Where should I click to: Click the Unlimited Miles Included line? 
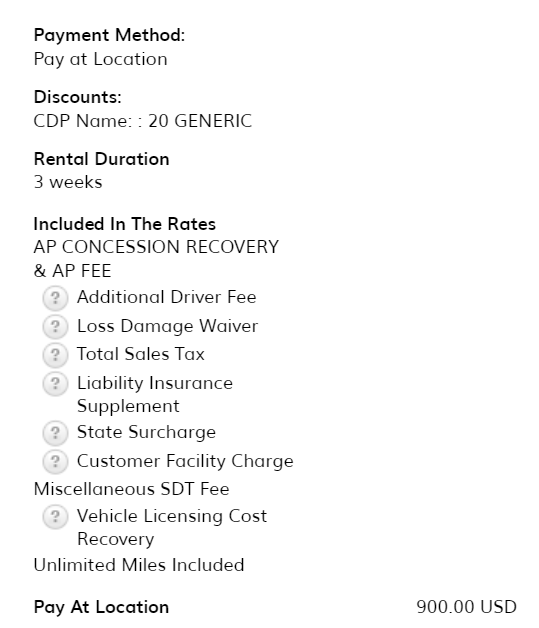click(139, 565)
